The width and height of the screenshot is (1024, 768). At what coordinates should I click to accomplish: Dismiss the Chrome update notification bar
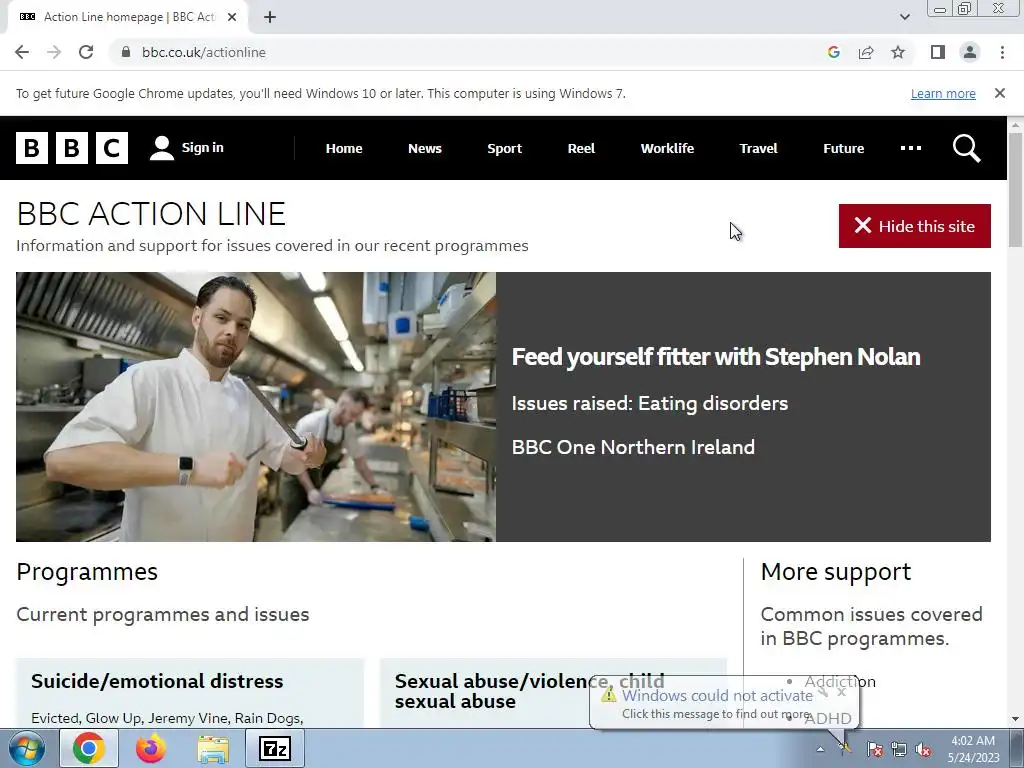click(1000, 93)
